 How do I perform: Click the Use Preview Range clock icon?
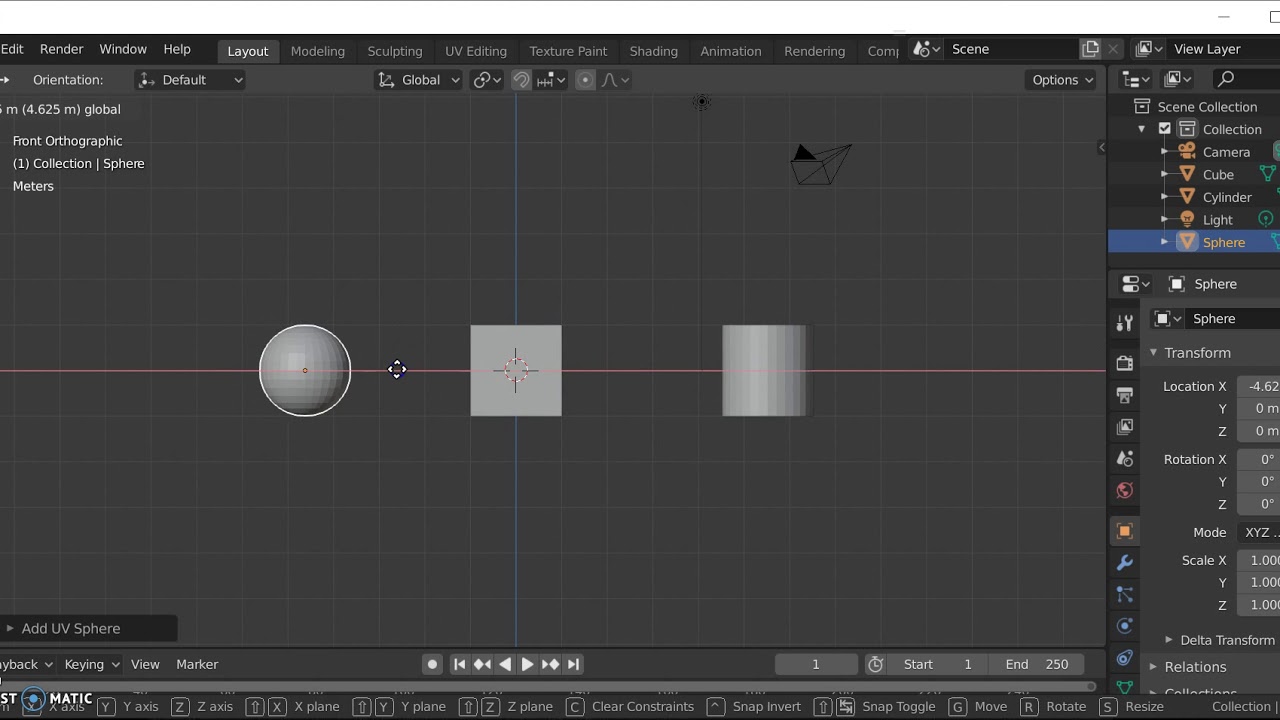tap(876, 664)
